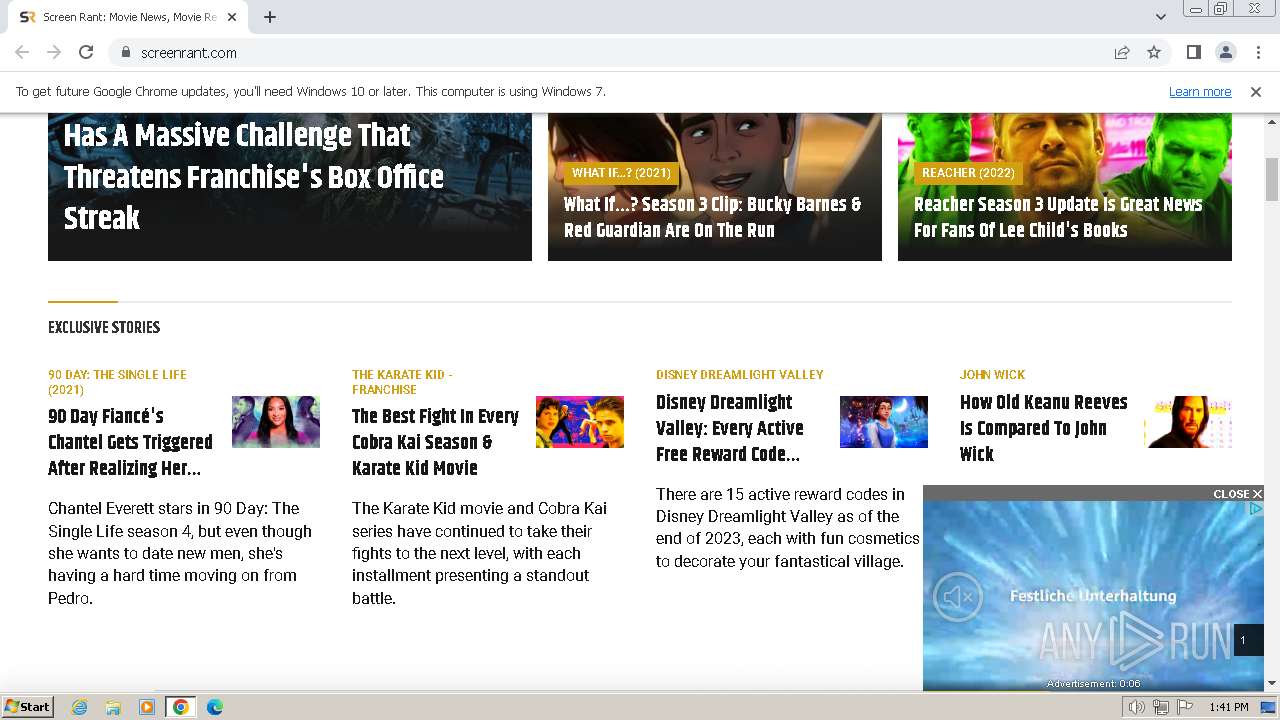Expand the tab search chevron

click(x=1160, y=17)
